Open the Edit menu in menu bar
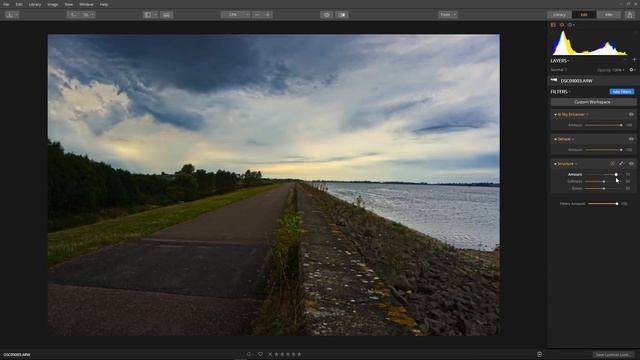Image resolution: width=640 pixels, height=360 pixels. pyautogui.click(x=19, y=4)
